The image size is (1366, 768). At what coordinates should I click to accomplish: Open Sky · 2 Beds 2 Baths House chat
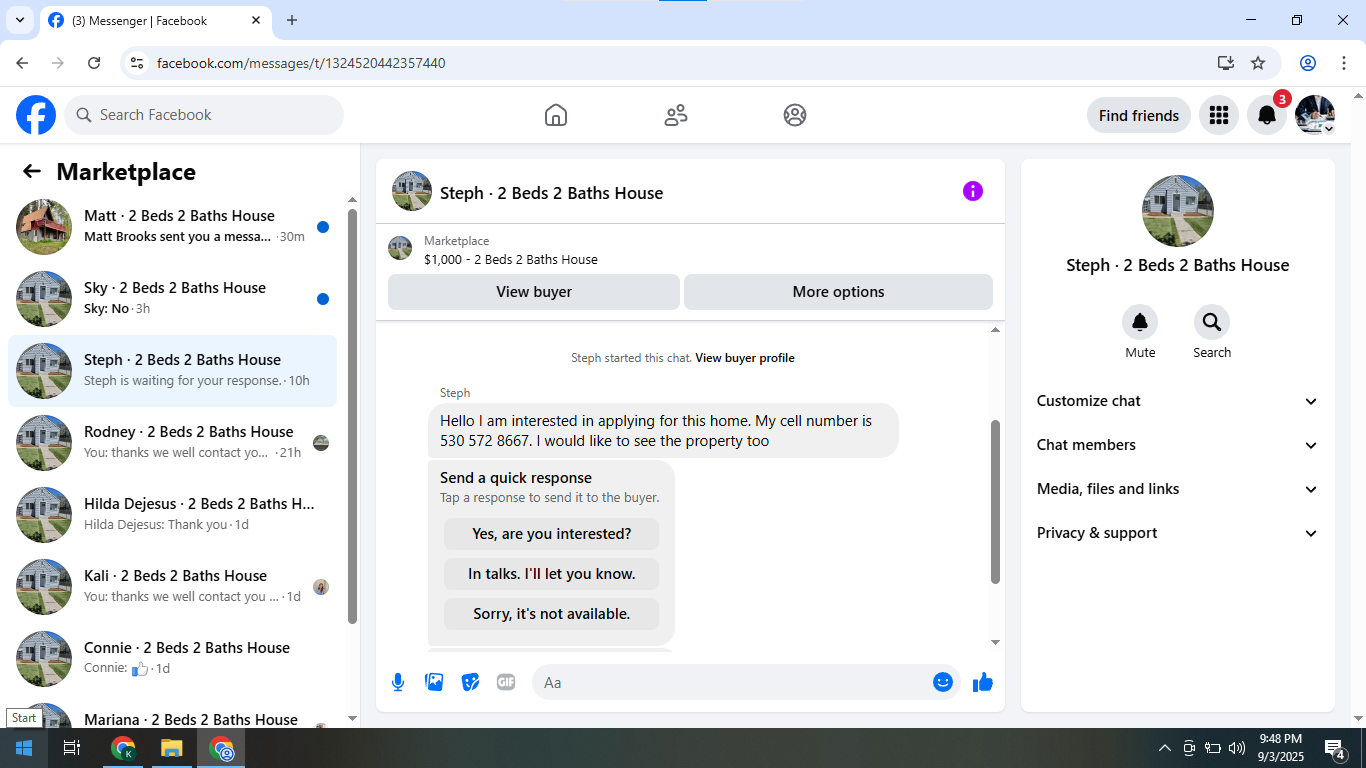(x=173, y=299)
